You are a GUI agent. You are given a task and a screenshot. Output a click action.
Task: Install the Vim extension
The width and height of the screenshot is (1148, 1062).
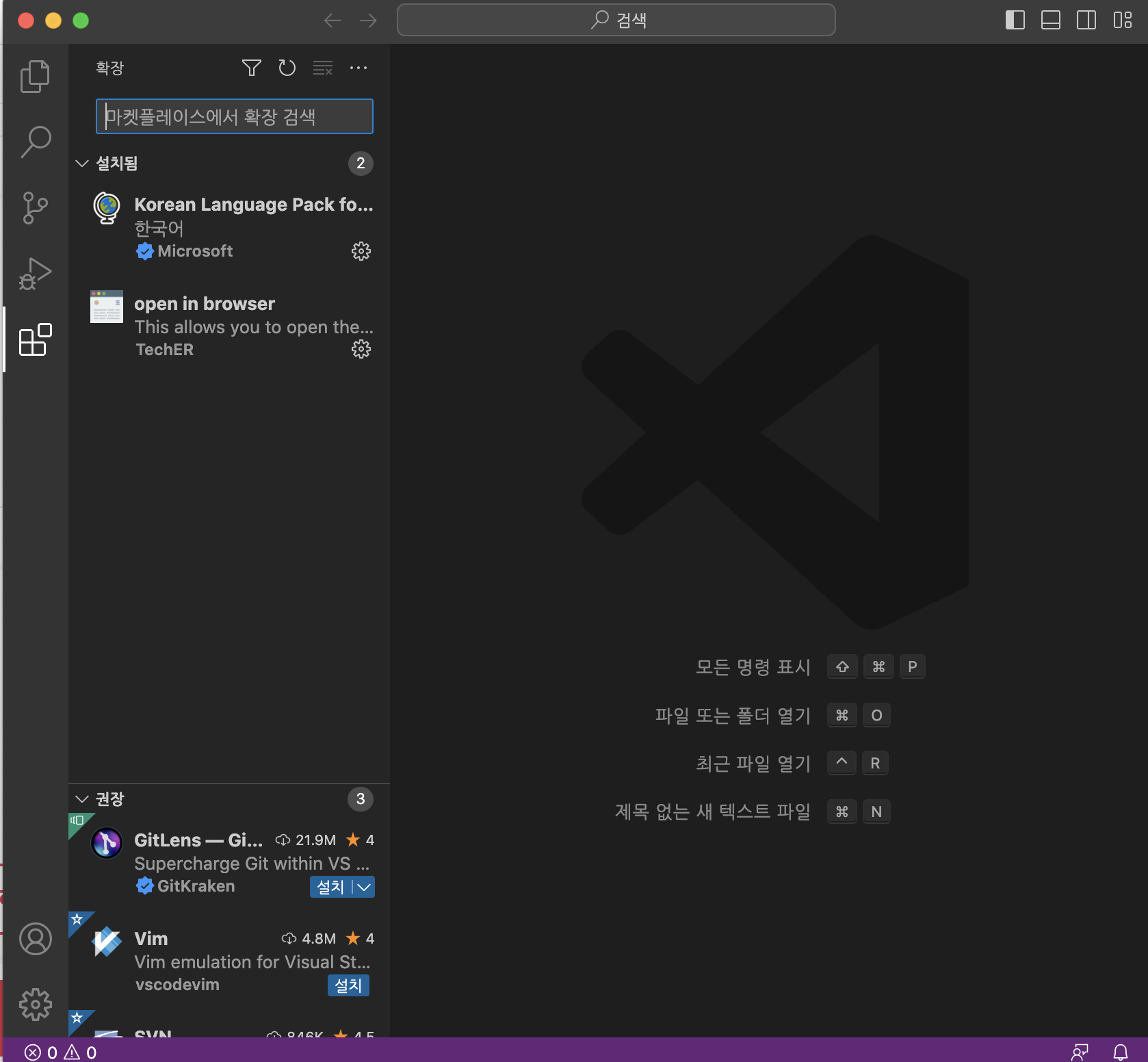click(348, 985)
